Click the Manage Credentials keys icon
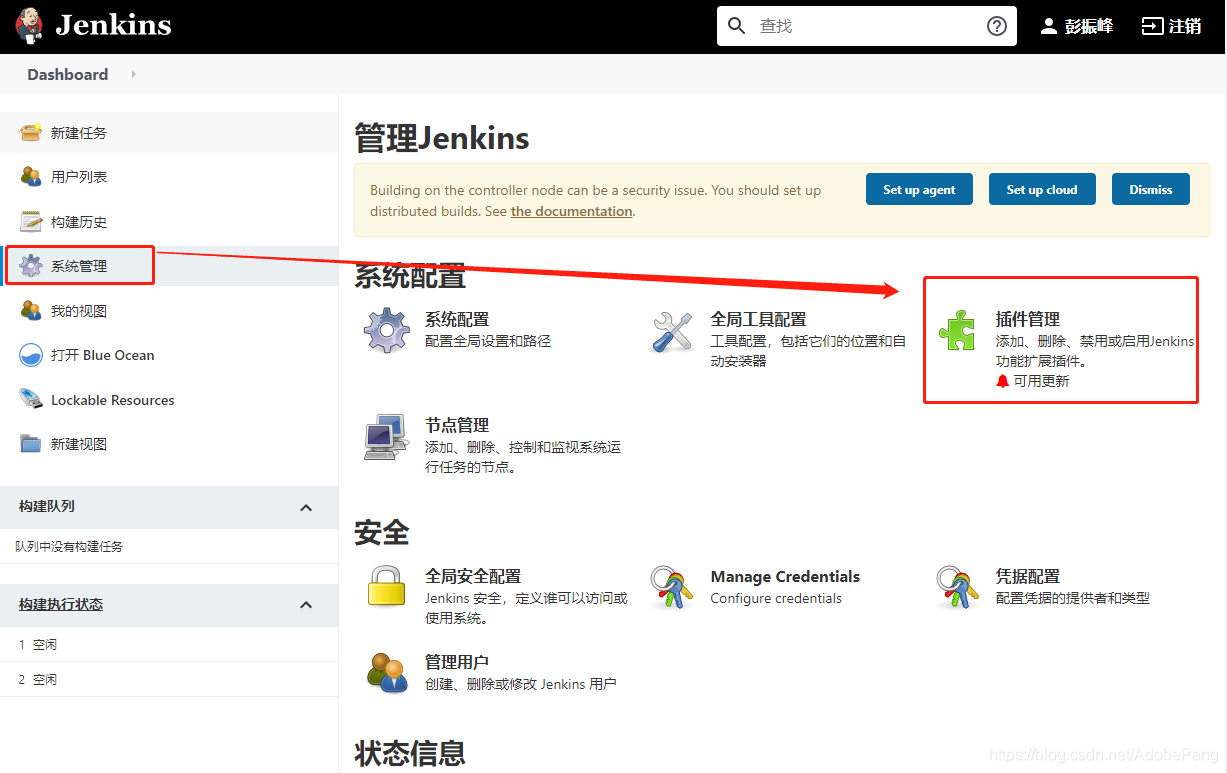 pyautogui.click(x=672, y=587)
